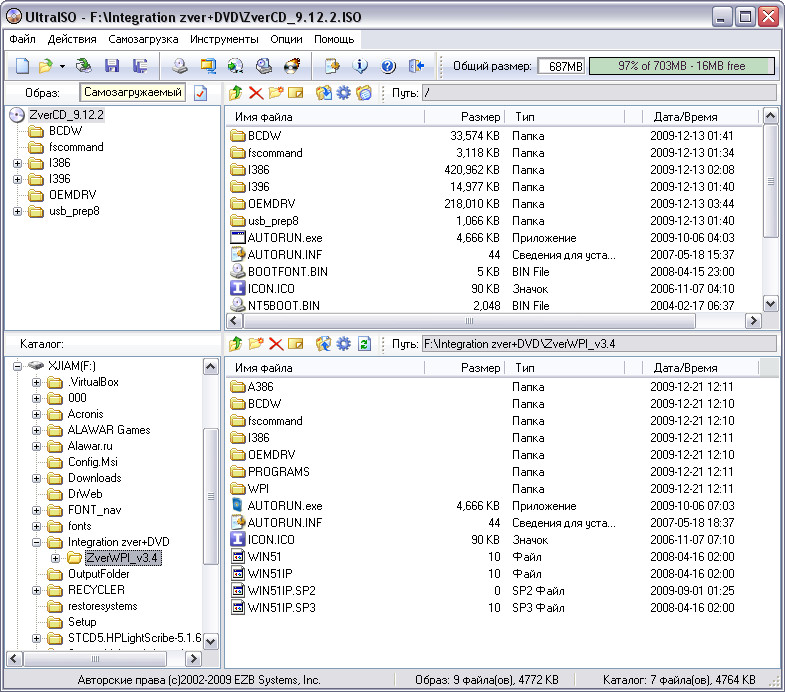
Task: Expand the ZverWPI_v3.4 folder node
Action: pyautogui.click(x=55, y=558)
